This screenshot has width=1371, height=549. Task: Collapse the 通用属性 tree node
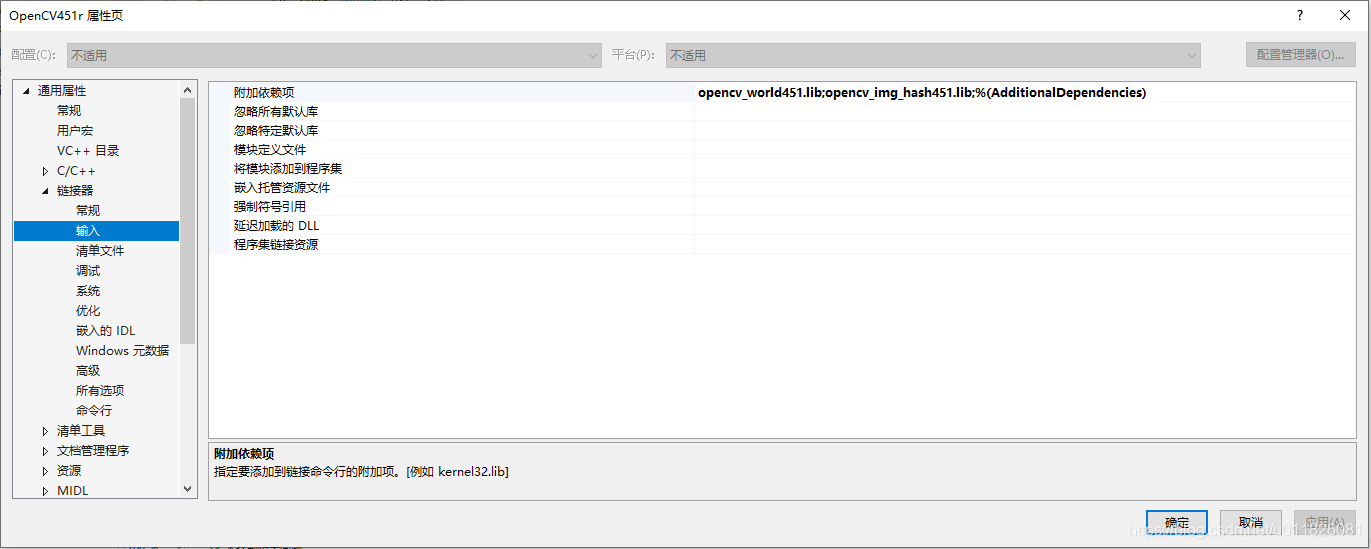[x=26, y=91]
